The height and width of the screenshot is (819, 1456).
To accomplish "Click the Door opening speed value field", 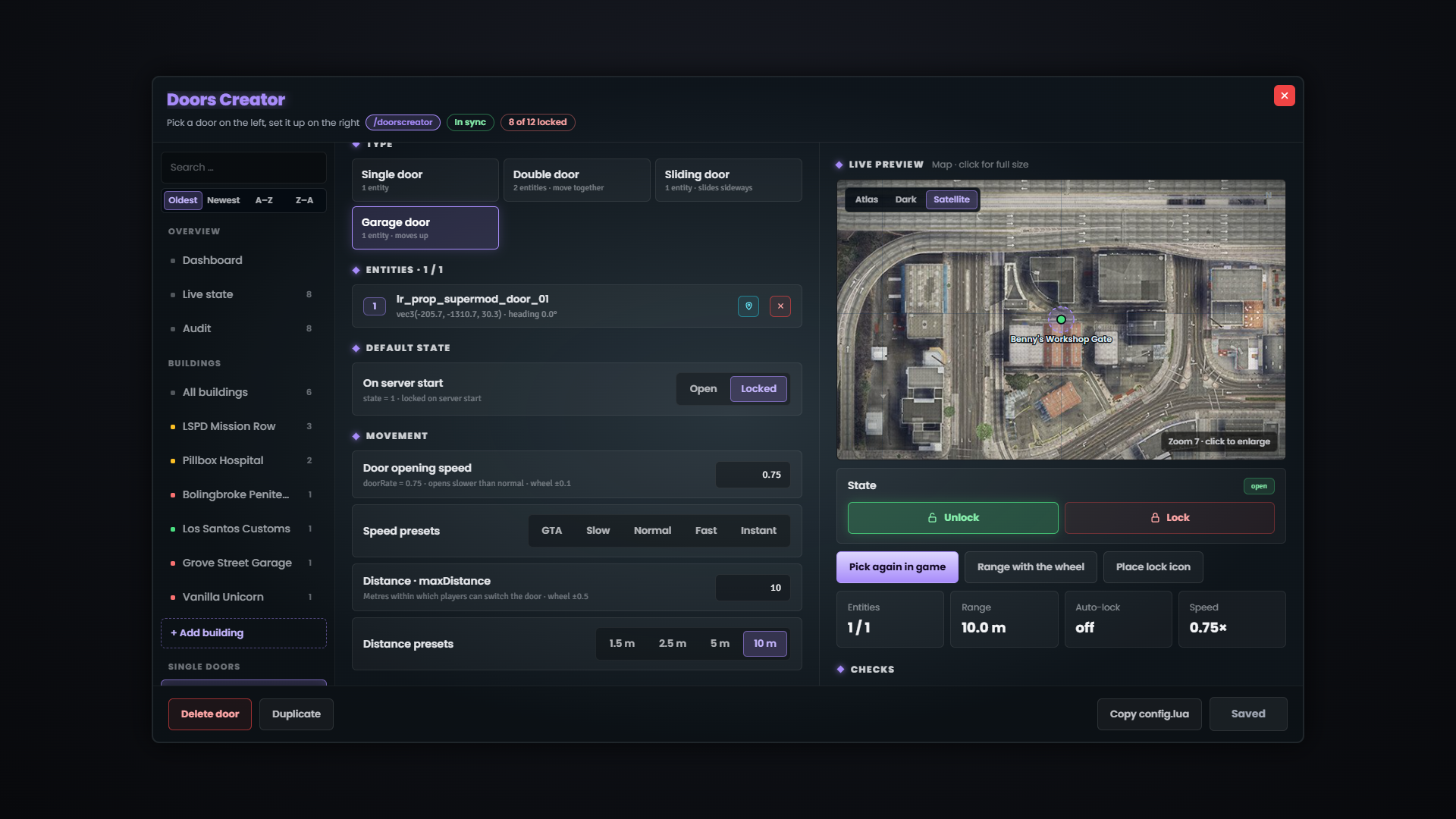I will click(753, 475).
